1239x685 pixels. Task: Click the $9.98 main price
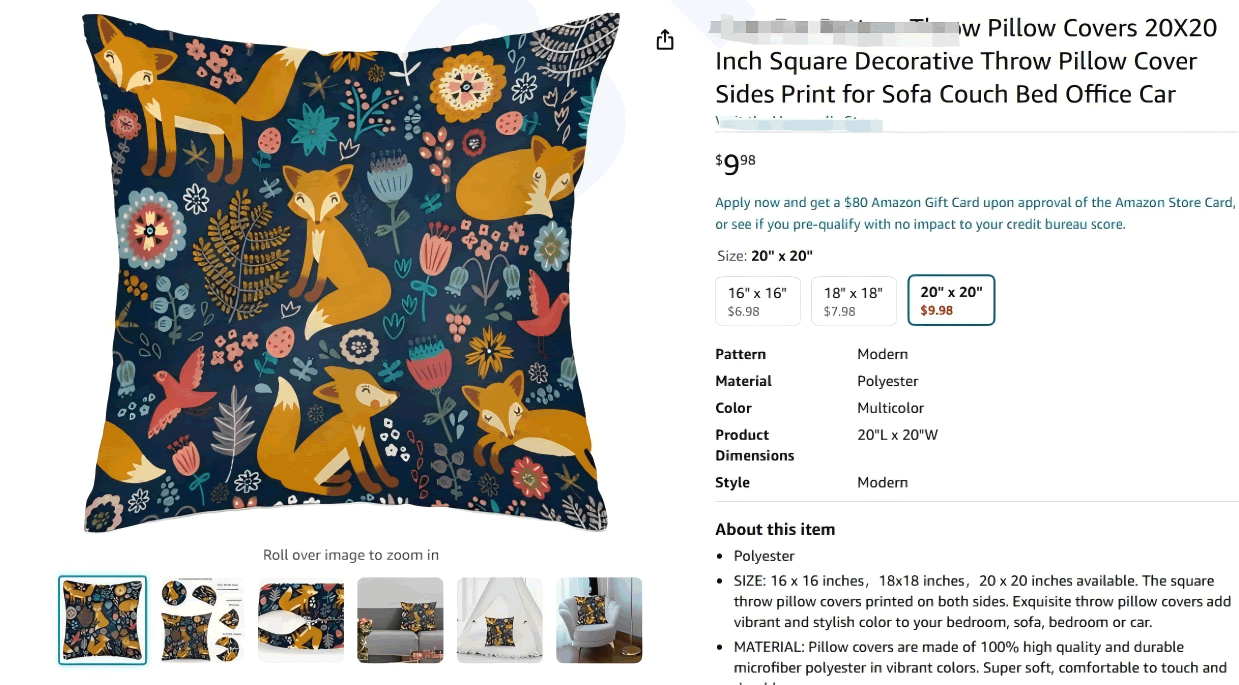735,163
